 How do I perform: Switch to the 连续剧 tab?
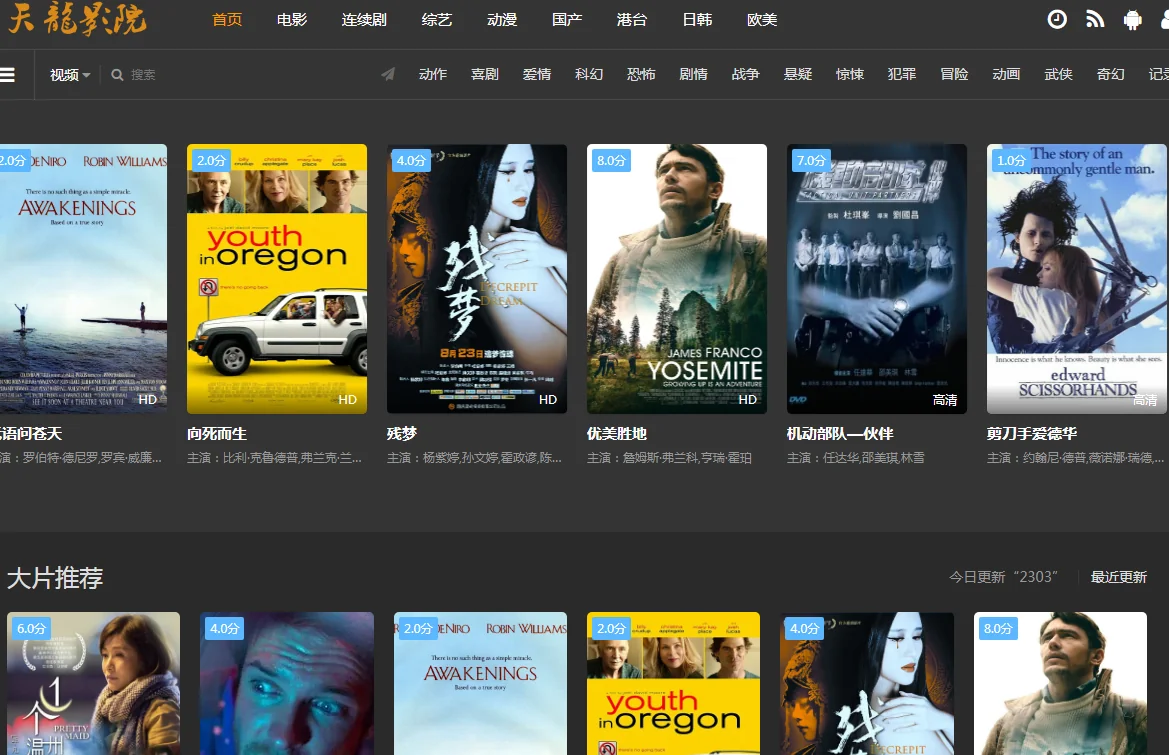pos(364,20)
